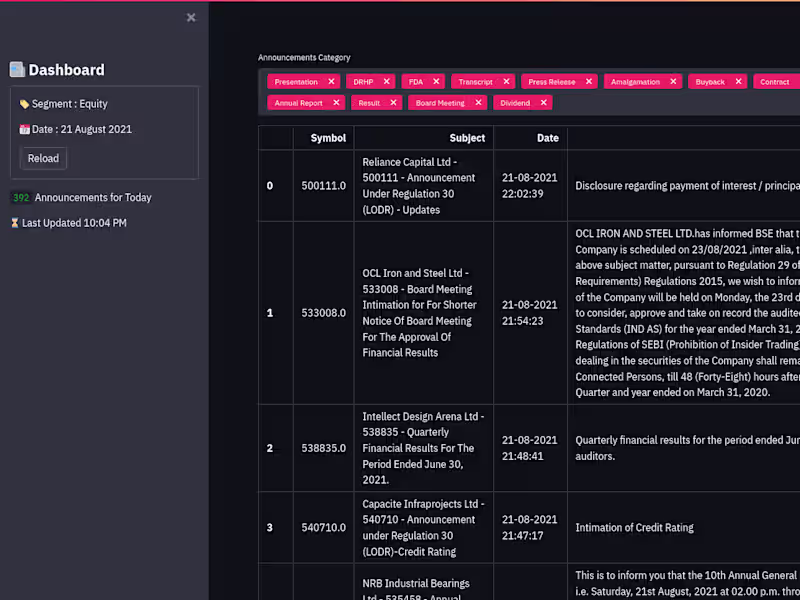Click the Capacite Infraprojects subject cell
Screen dimensions: 800x600
pyautogui.click(x=423, y=528)
